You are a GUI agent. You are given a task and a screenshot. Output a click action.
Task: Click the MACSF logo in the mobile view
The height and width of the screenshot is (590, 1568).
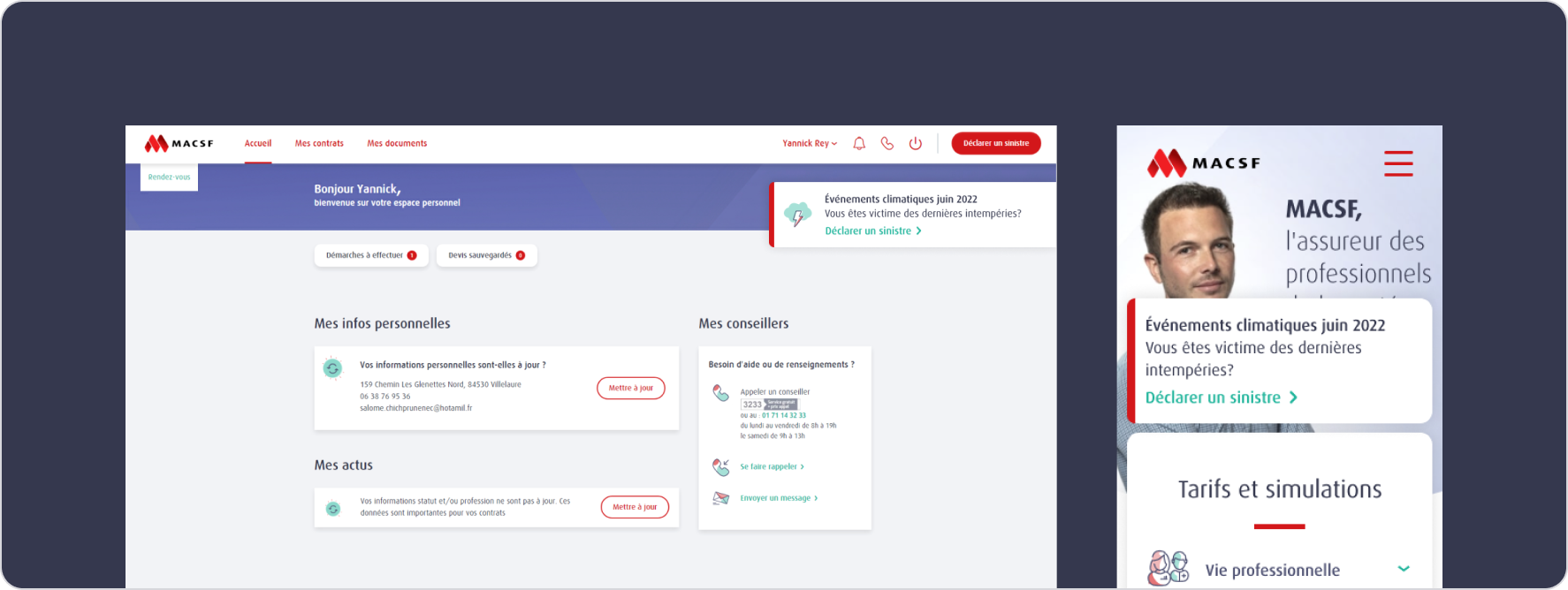pos(1204,163)
